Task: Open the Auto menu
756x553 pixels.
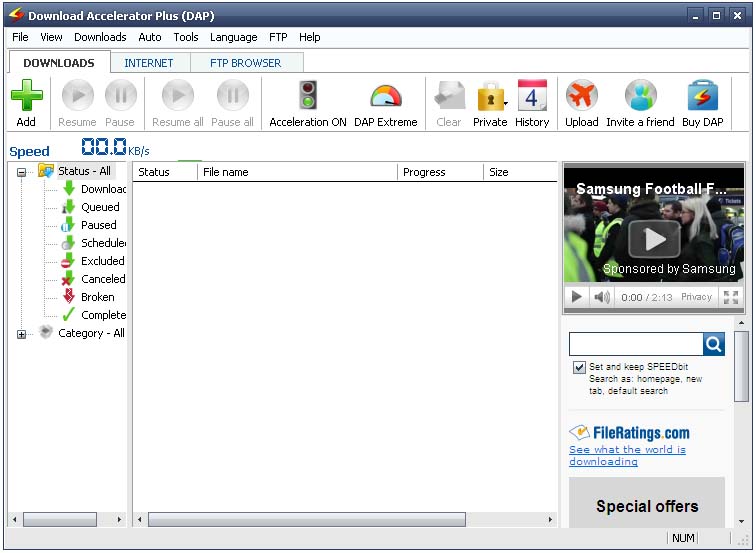Action: tap(149, 37)
